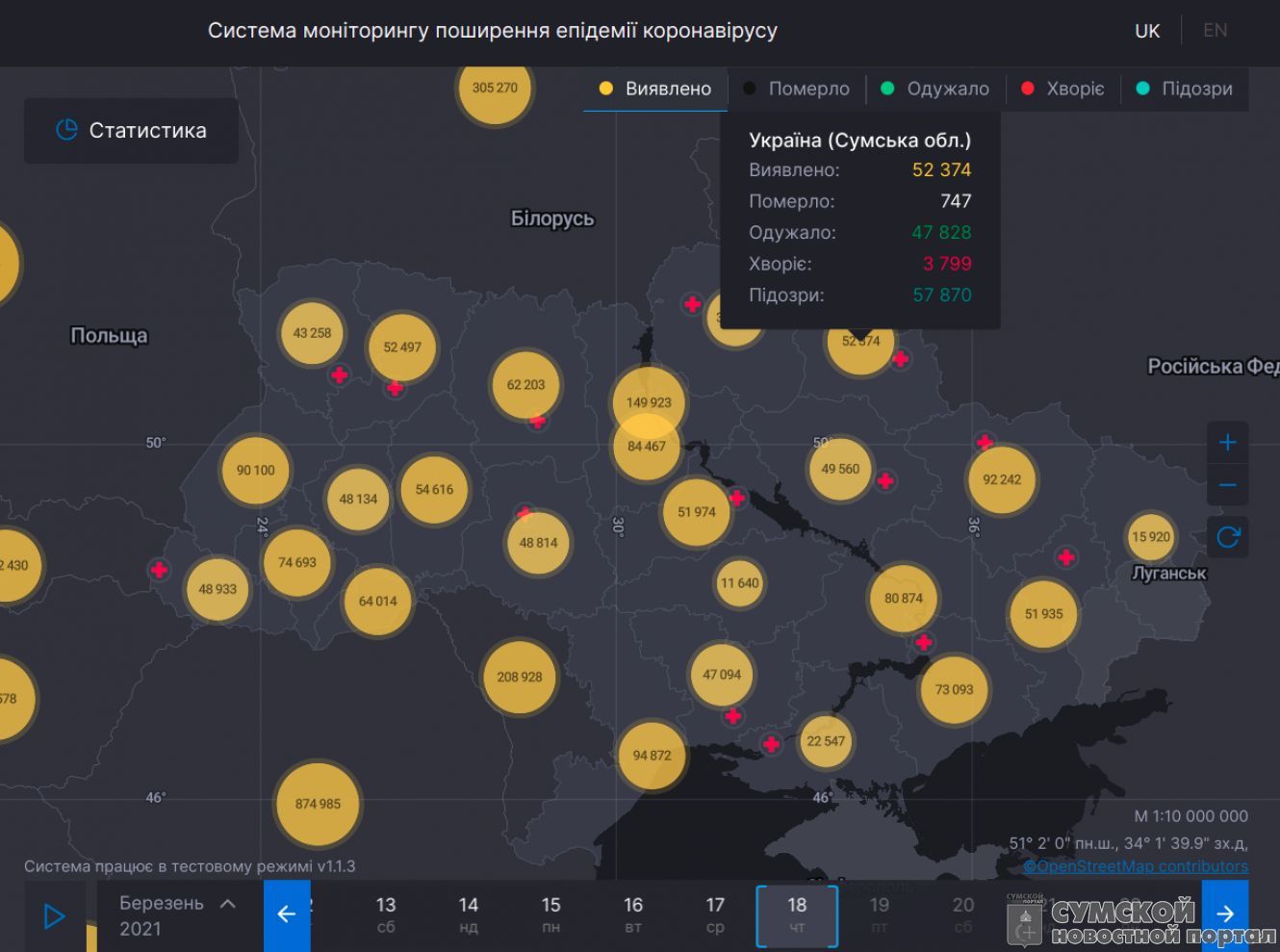Go to previous dates with left arrow
The width and height of the screenshot is (1280, 952).
(x=286, y=913)
